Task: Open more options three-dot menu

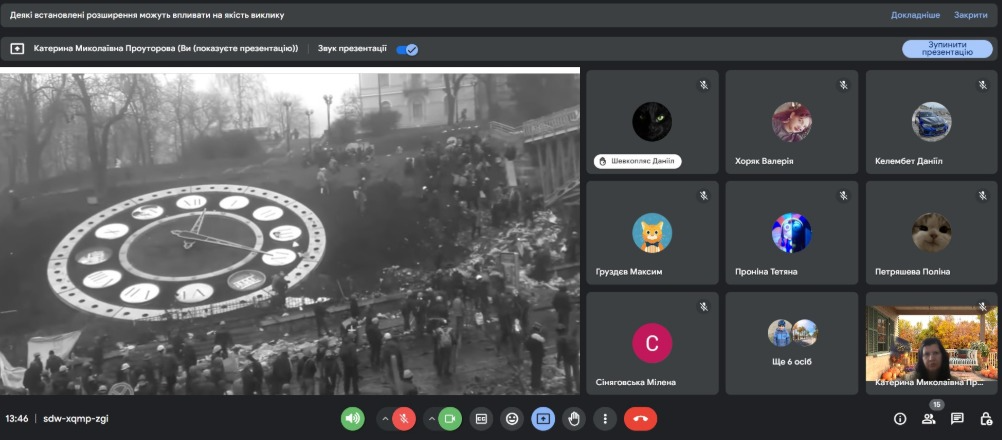Action: coord(605,419)
